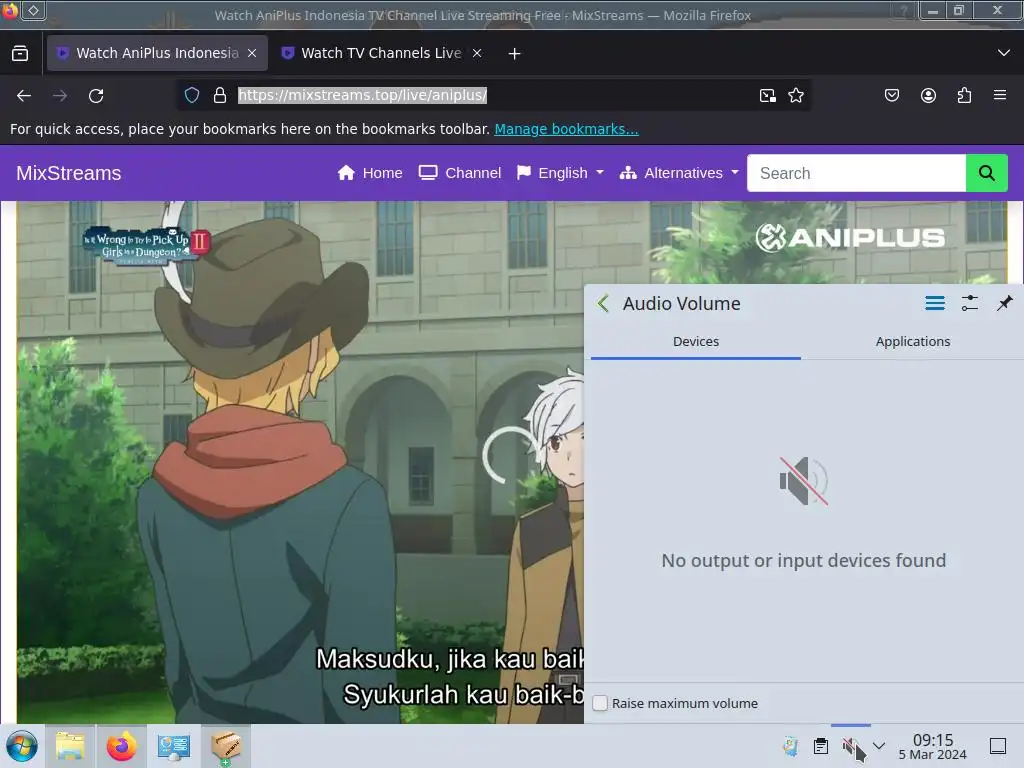The image size is (1024, 768).
Task: Open Firefox account icon
Action: [x=929, y=96]
